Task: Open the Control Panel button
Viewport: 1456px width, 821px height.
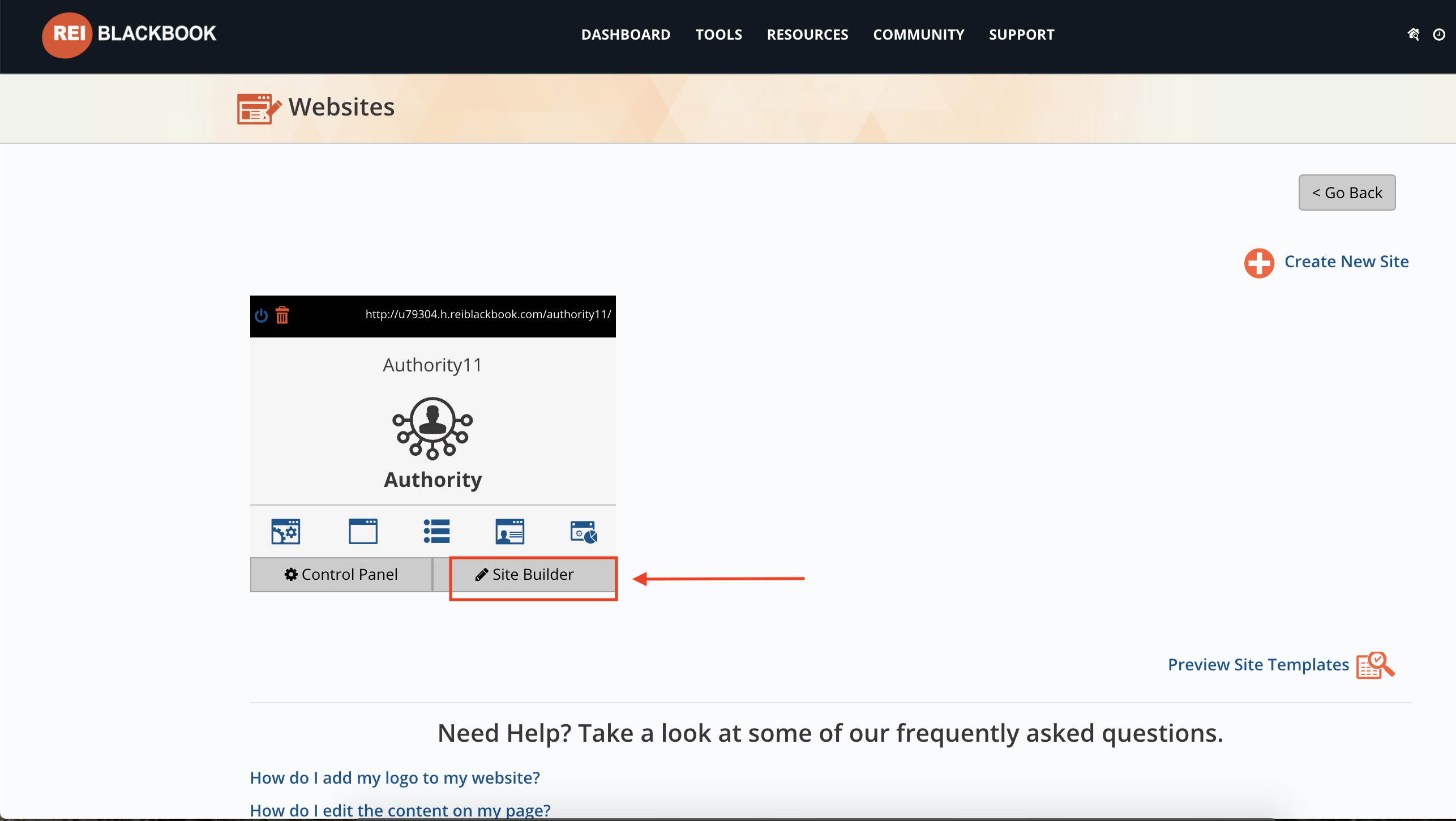Action: (341, 575)
